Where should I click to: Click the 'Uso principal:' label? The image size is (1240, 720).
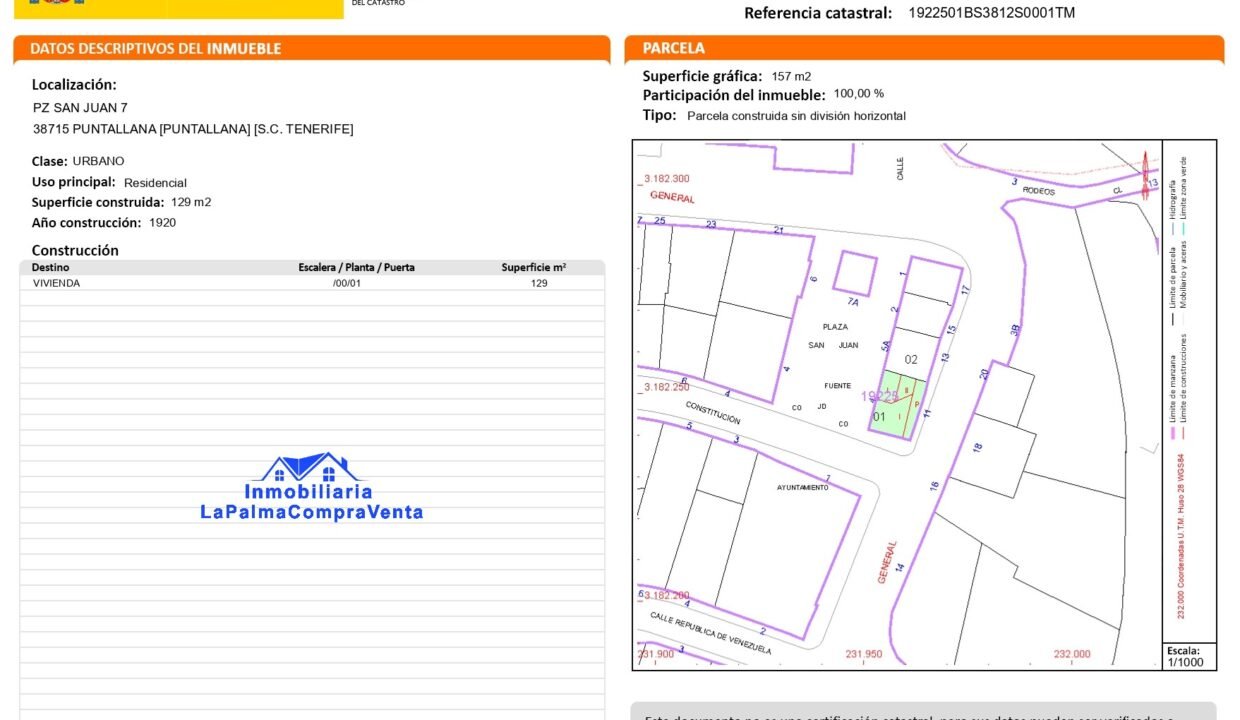click(74, 182)
